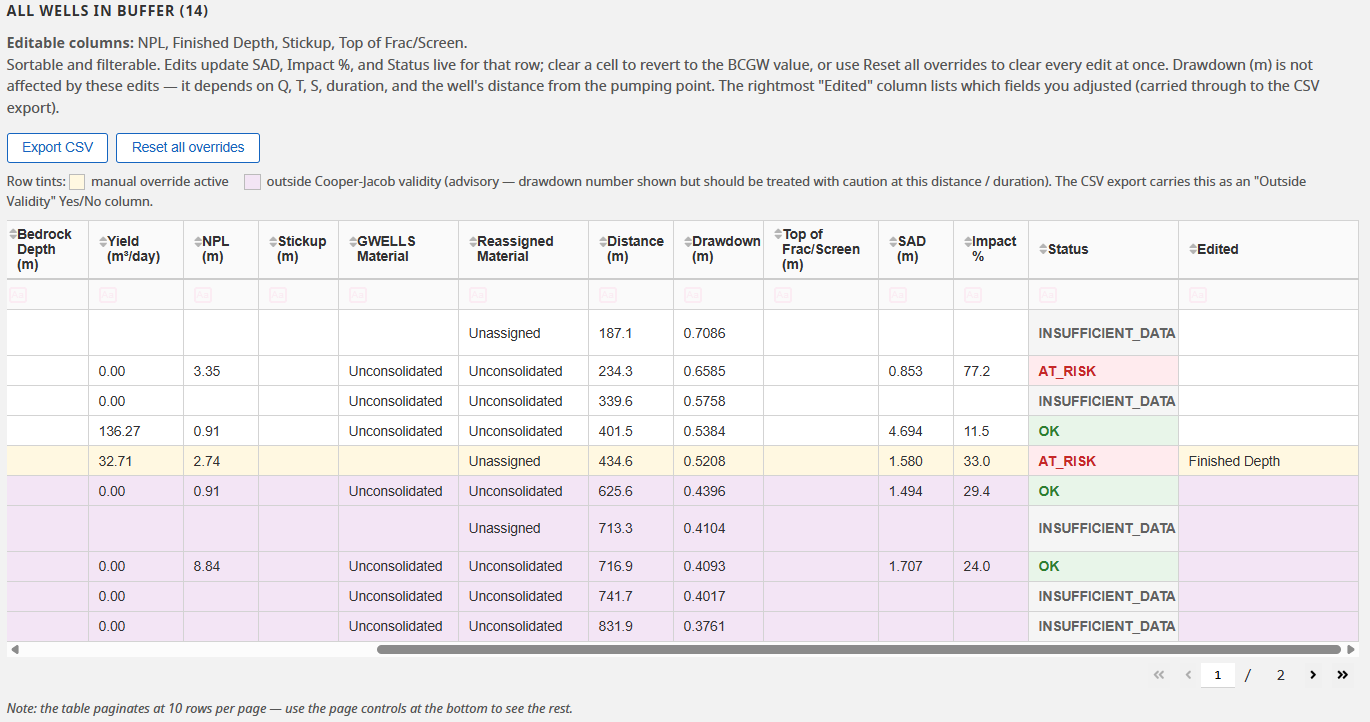Select the NPL cell showing 8.84
Image resolution: width=1370 pixels, height=722 pixels.
[221, 566]
